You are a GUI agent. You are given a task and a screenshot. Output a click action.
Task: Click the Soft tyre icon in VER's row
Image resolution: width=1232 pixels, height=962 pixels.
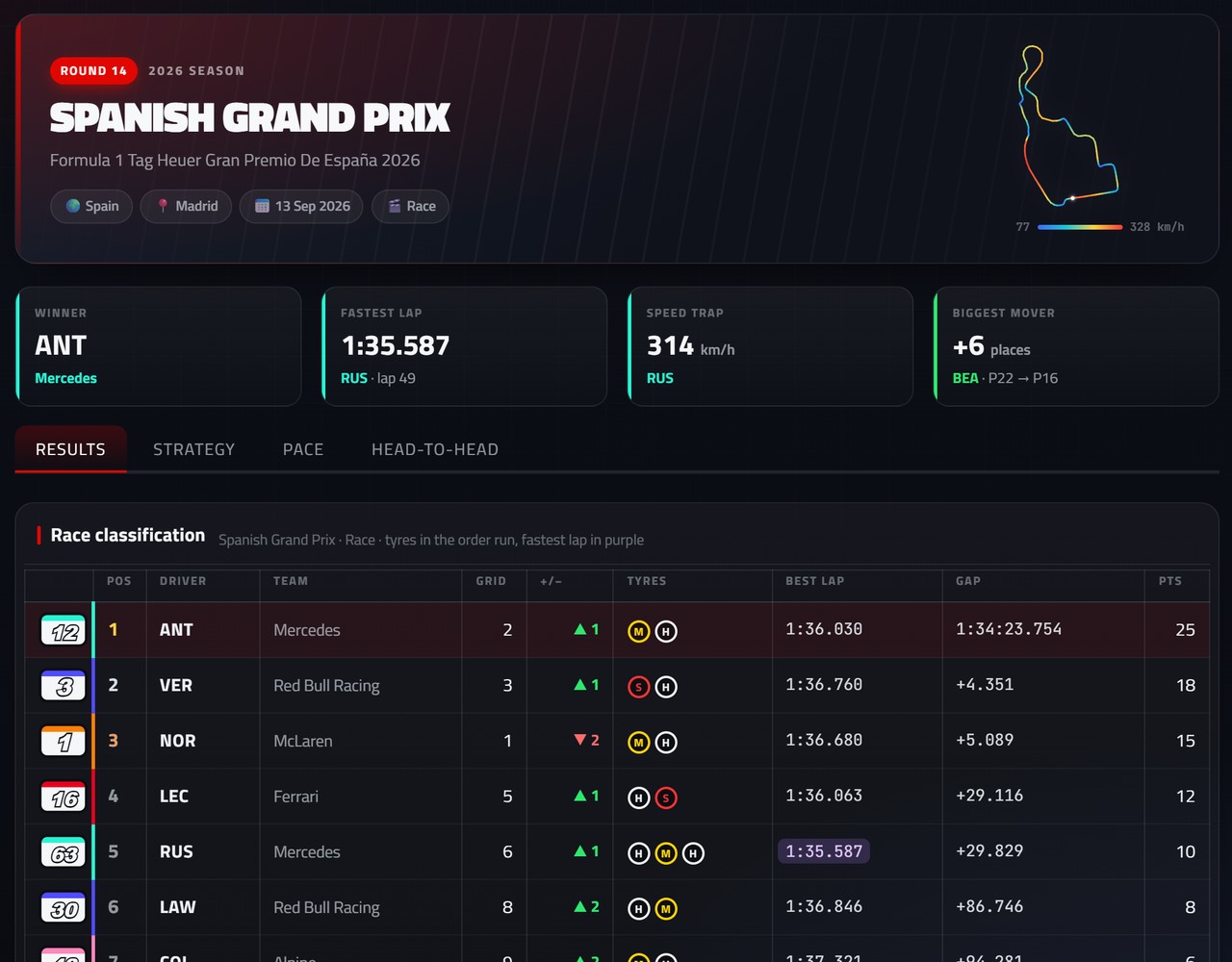(639, 687)
